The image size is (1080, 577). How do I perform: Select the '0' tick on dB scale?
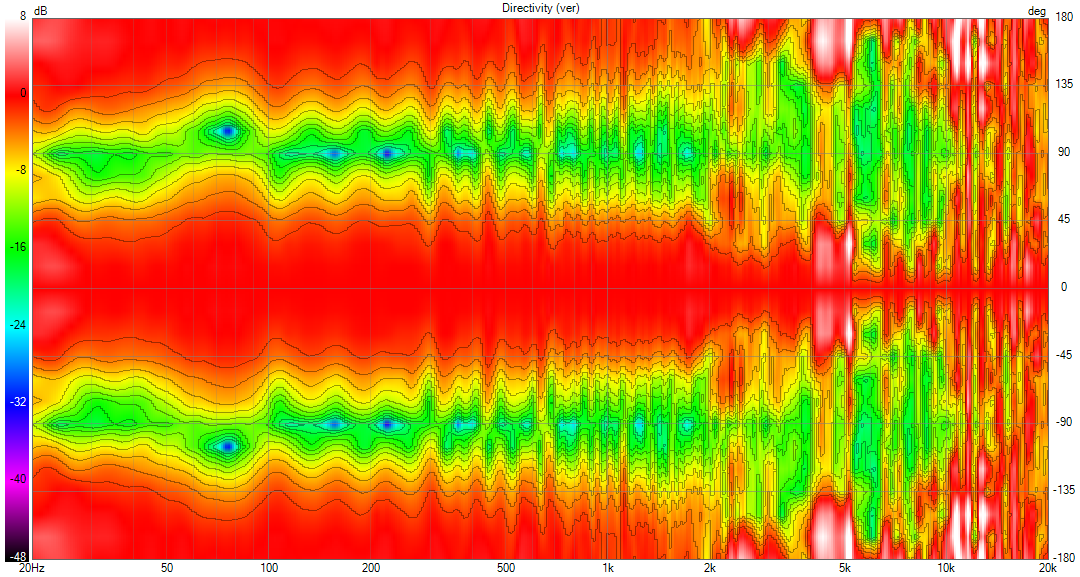[23, 92]
